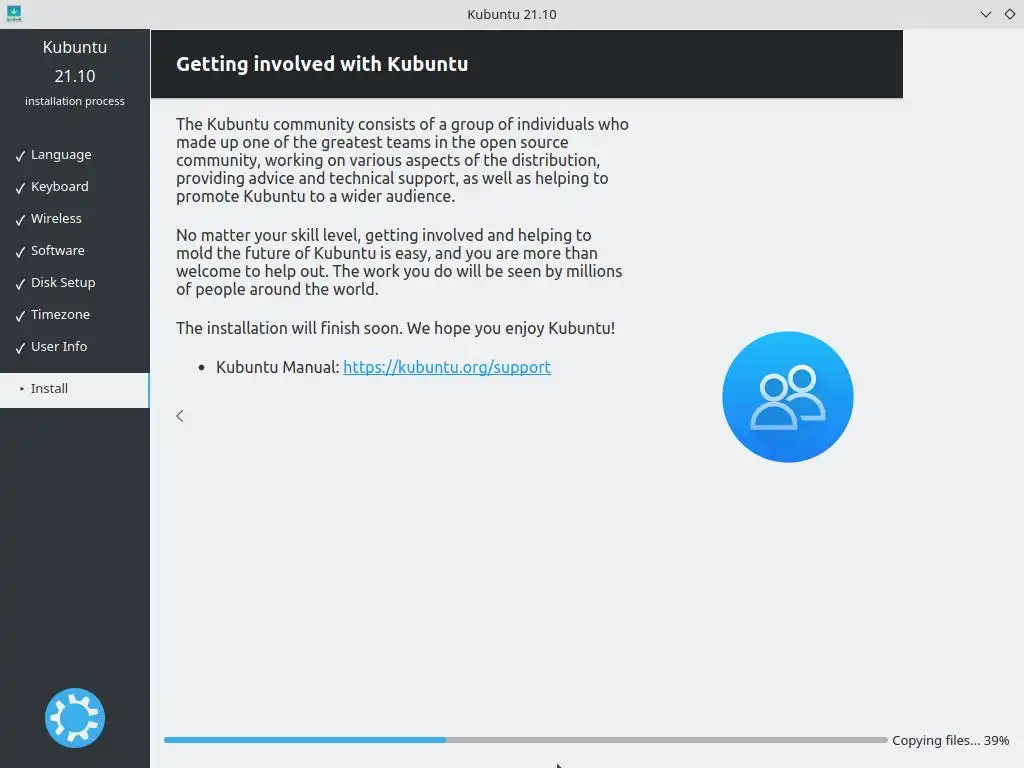Screen dimensions: 1024x768
Task: Click the 'Kubuntu 21.10' window title
Action: tap(512, 14)
